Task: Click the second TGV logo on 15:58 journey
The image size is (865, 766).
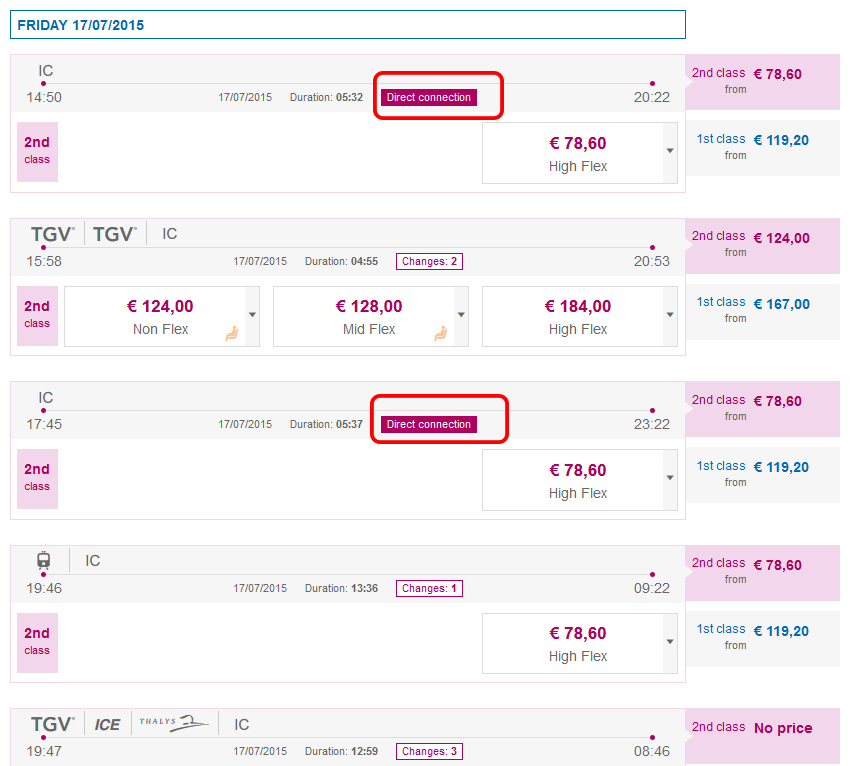Action: coord(114,234)
